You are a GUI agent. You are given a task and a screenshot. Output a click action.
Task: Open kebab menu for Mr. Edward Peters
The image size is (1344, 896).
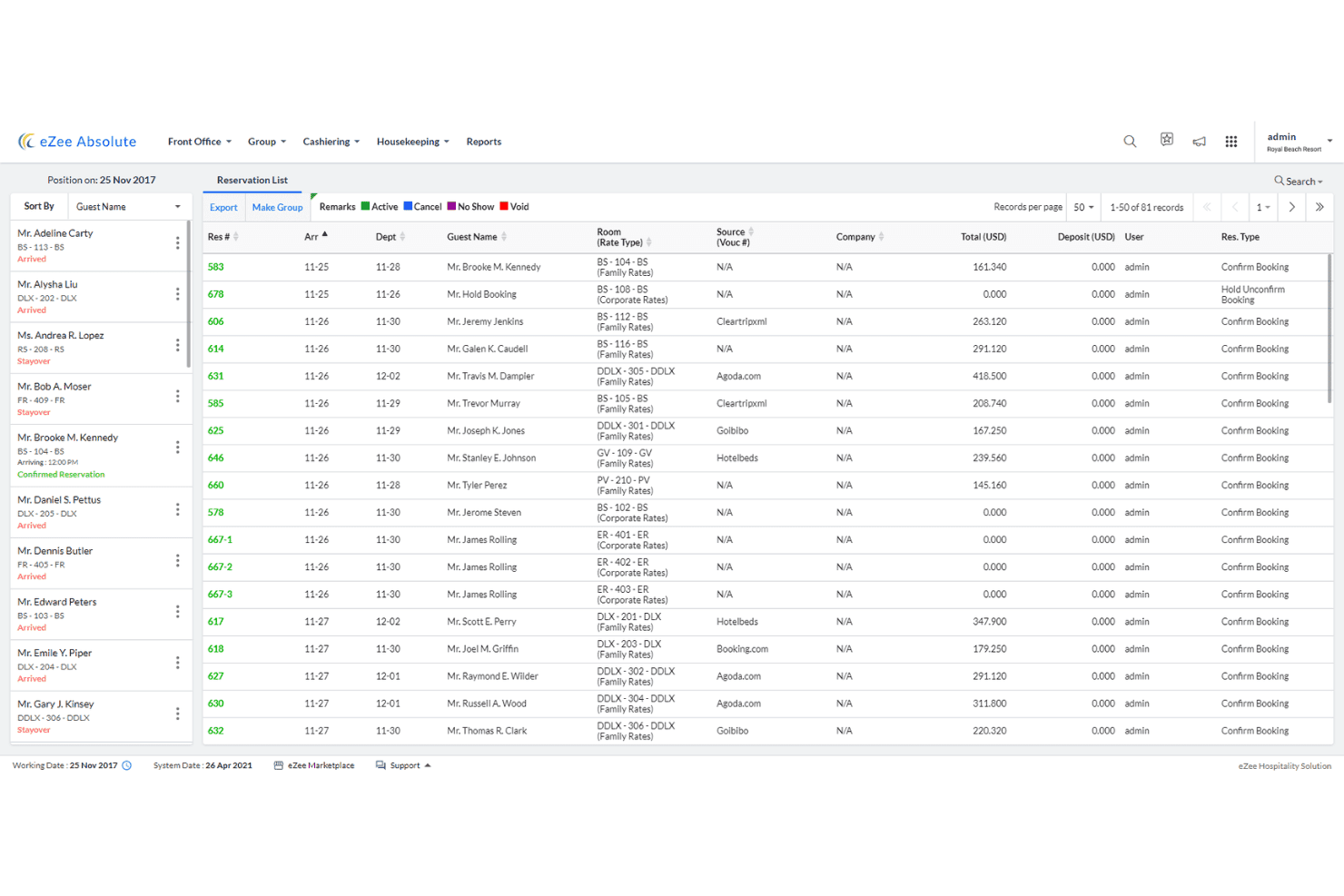pos(177,612)
